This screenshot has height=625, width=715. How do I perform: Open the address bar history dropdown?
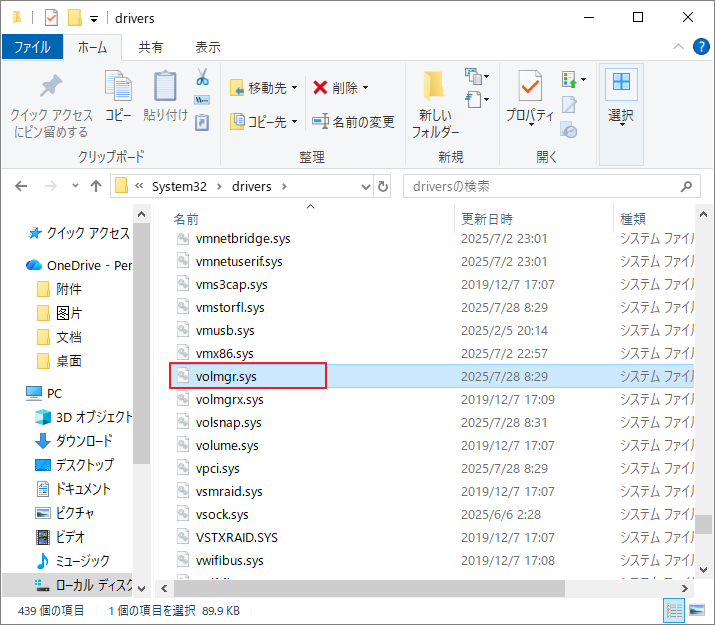coord(365,186)
